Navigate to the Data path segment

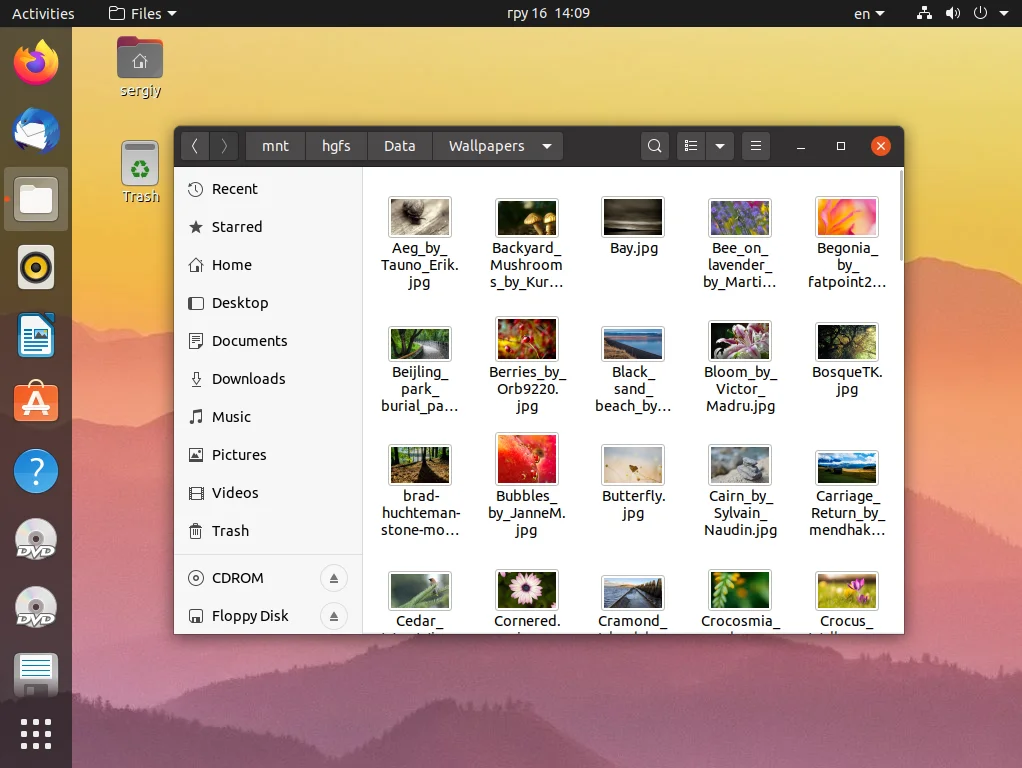[x=399, y=146]
